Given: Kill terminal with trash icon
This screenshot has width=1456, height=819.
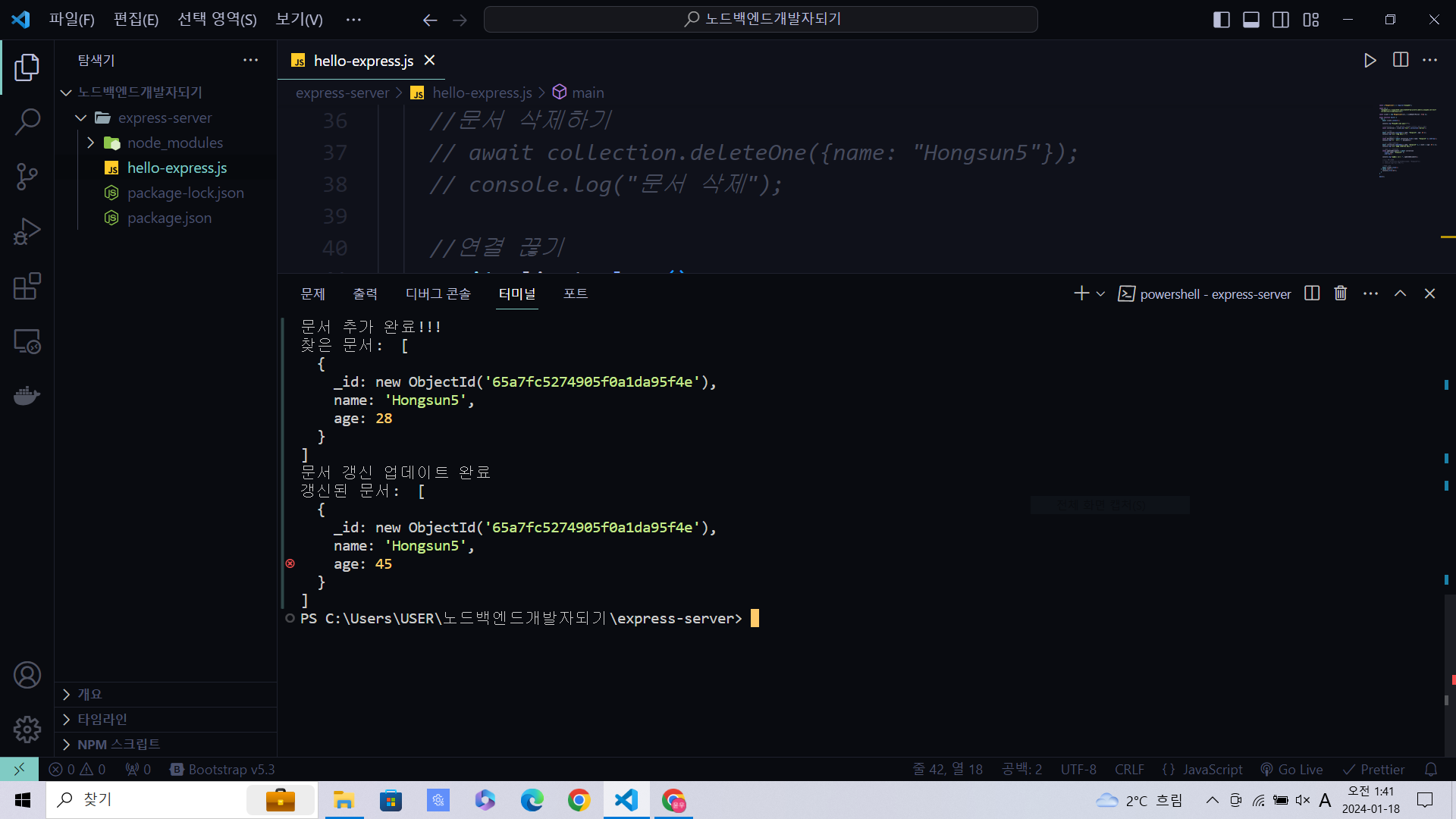Looking at the screenshot, I should pyautogui.click(x=1340, y=293).
